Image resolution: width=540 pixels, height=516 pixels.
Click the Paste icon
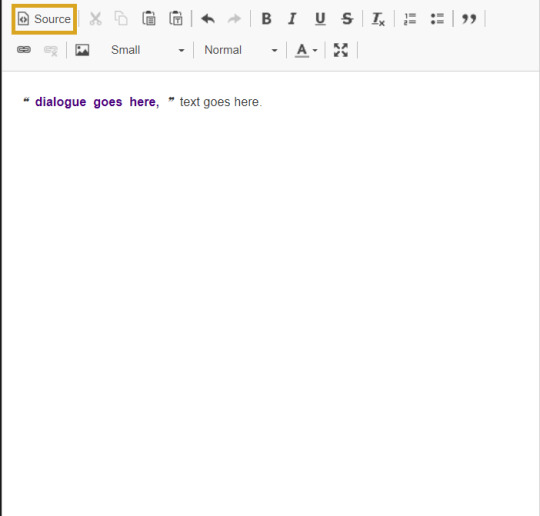(149, 19)
